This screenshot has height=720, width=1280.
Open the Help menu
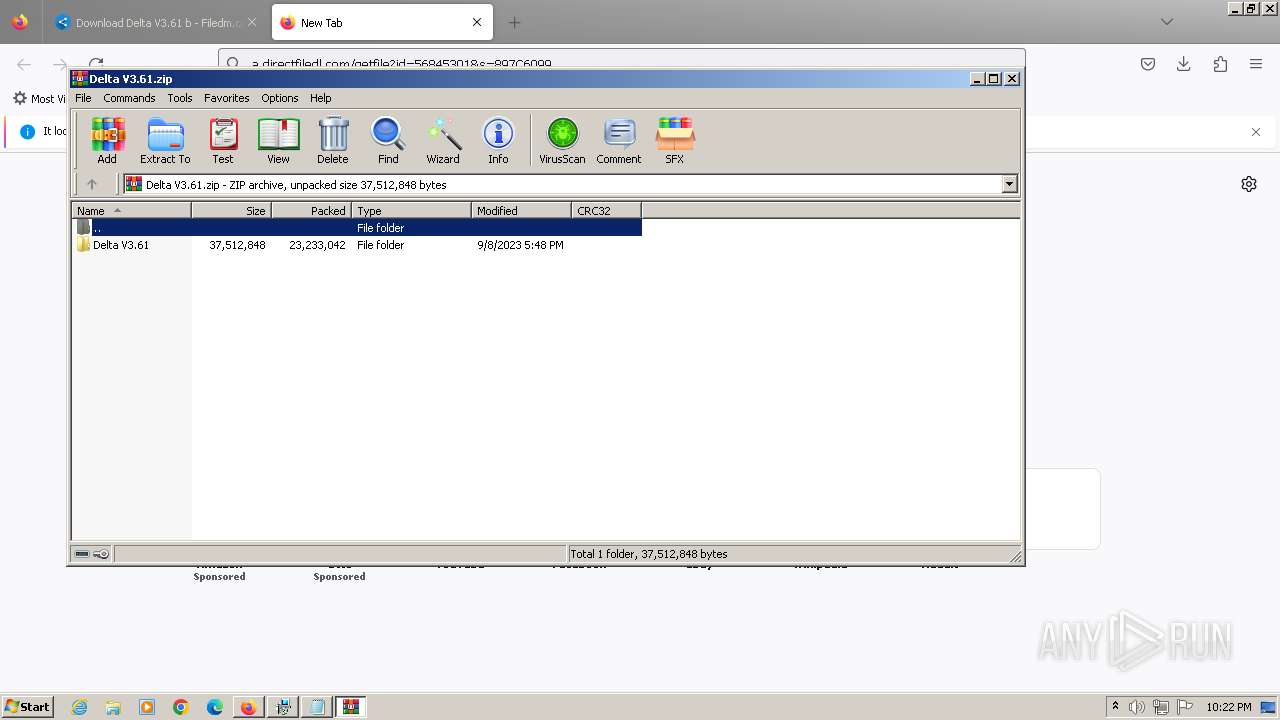(x=320, y=98)
